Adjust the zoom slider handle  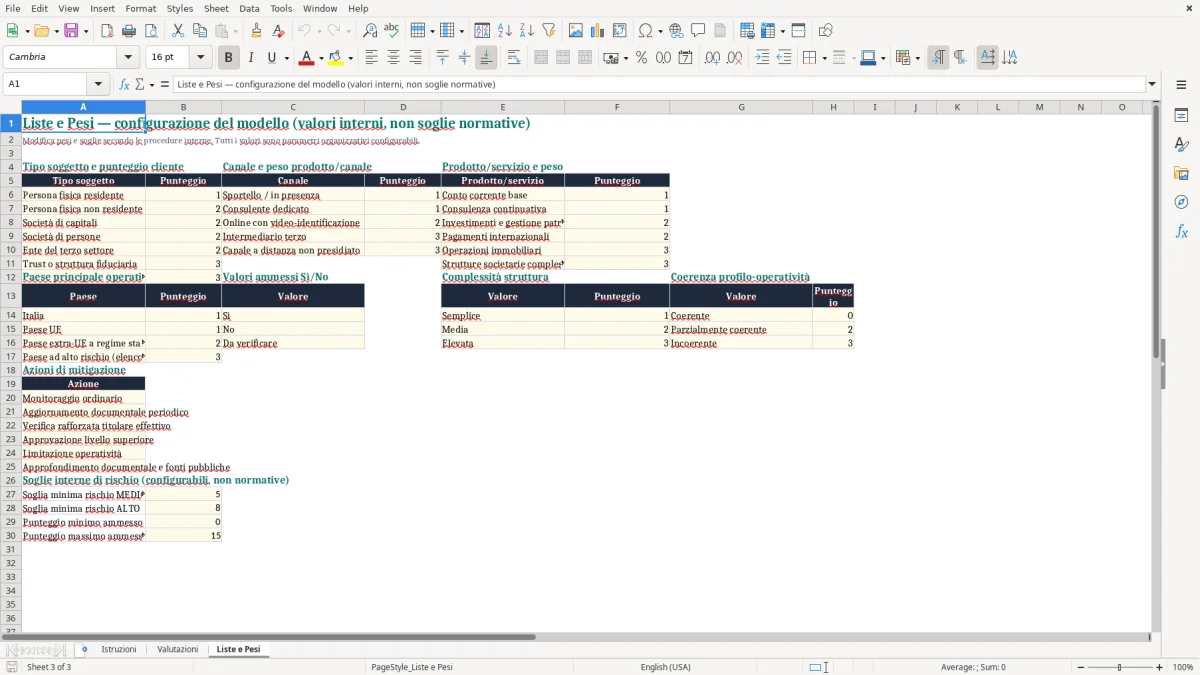[x=1120, y=667]
